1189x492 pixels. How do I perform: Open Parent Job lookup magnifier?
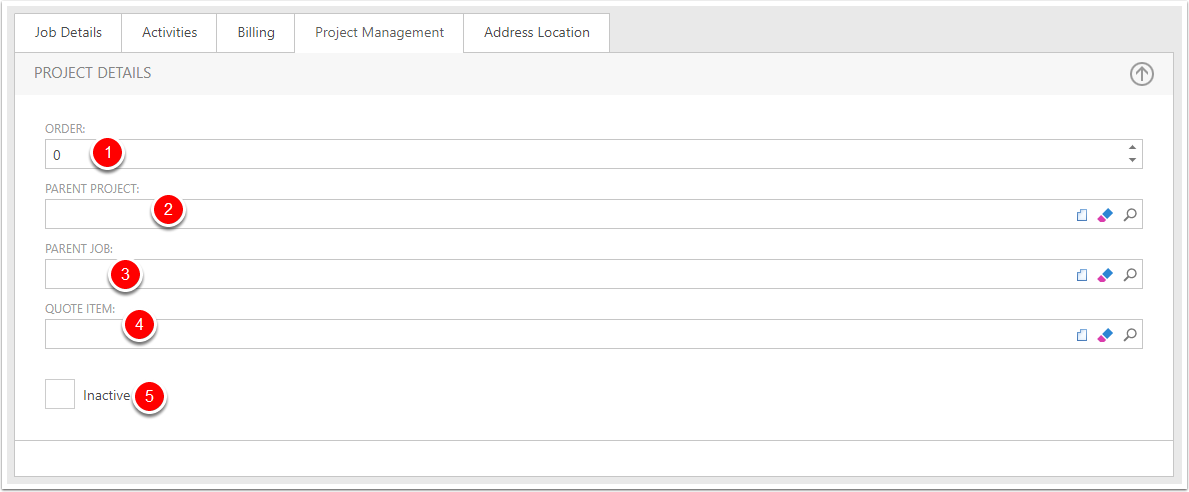1130,275
